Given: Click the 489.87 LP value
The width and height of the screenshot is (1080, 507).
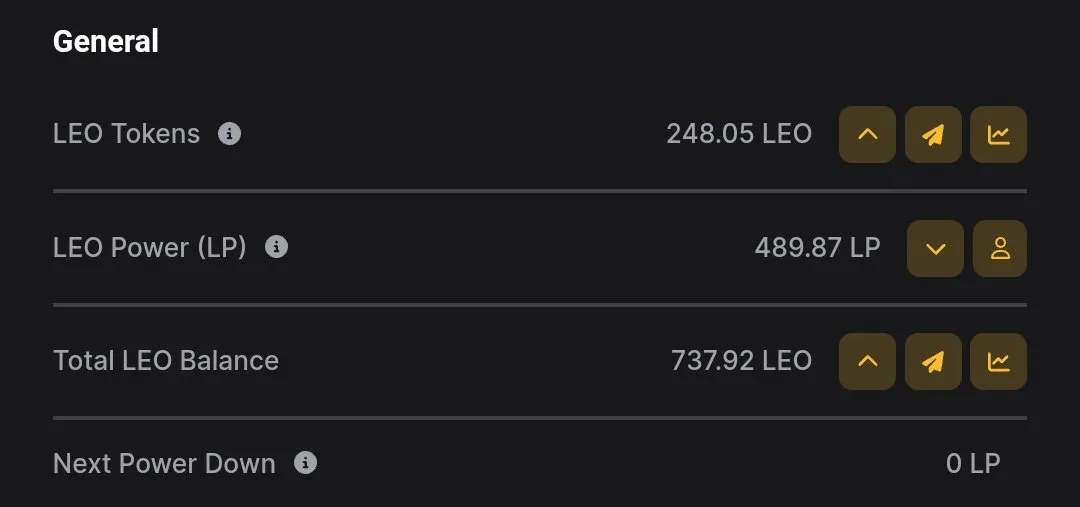Looking at the screenshot, I should (x=818, y=247).
